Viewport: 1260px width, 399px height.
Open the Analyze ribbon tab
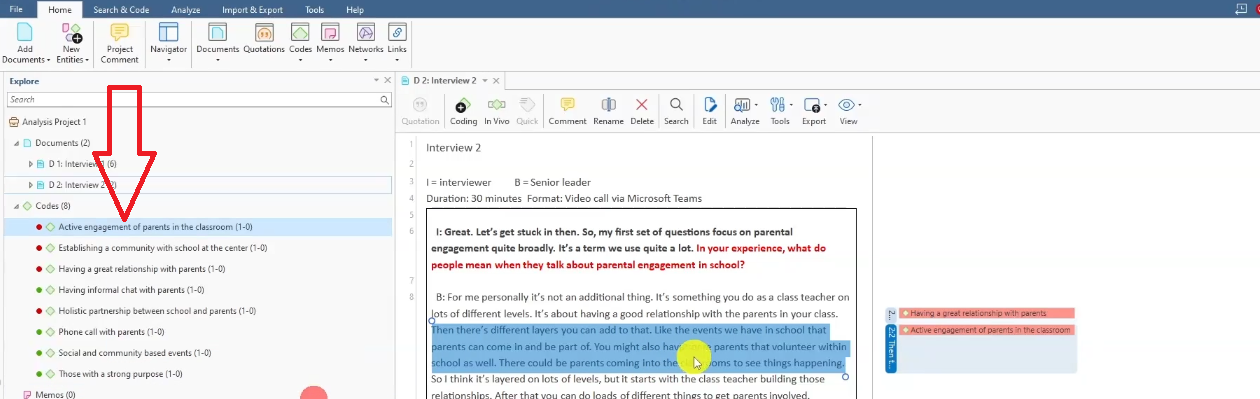pyautogui.click(x=185, y=9)
